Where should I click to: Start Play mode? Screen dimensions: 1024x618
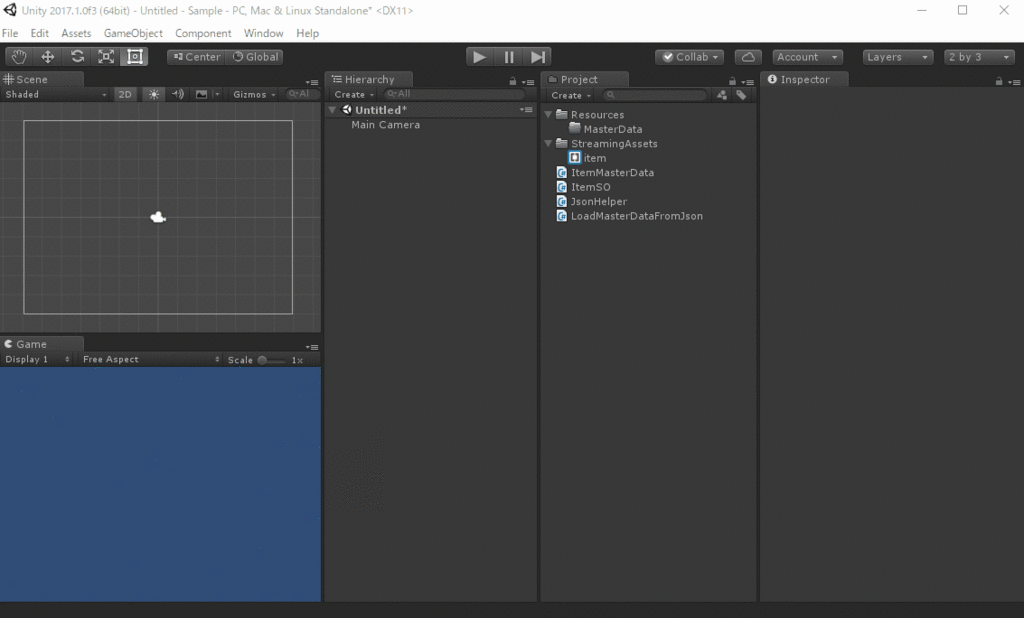479,57
